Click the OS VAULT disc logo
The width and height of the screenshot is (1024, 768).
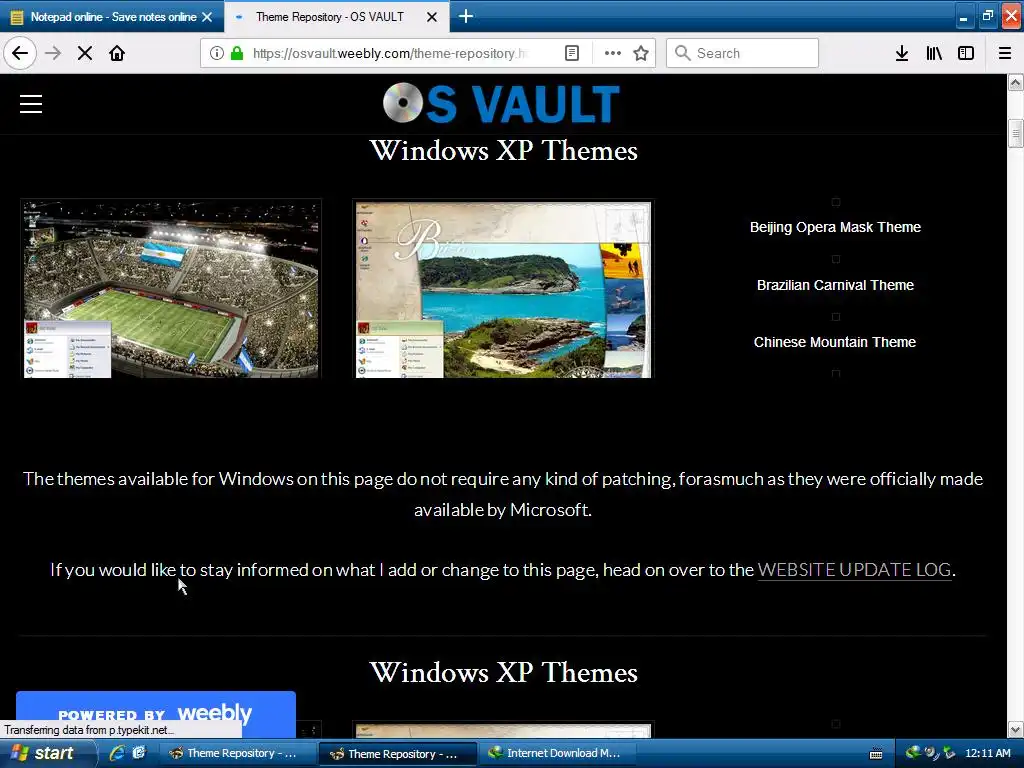(x=501, y=103)
